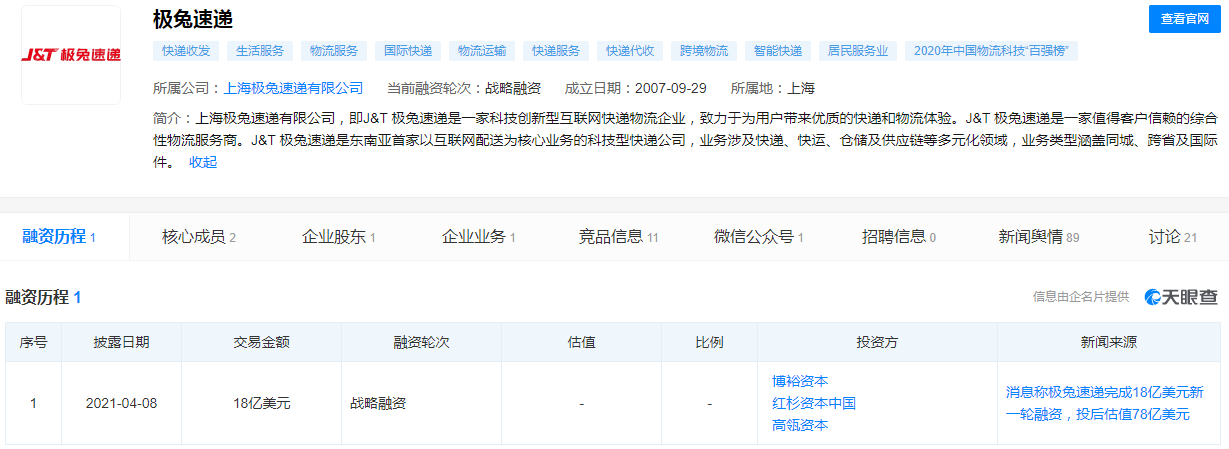Switch to the 企业业务 tab
This screenshot has width=1229, height=449.
click(479, 237)
